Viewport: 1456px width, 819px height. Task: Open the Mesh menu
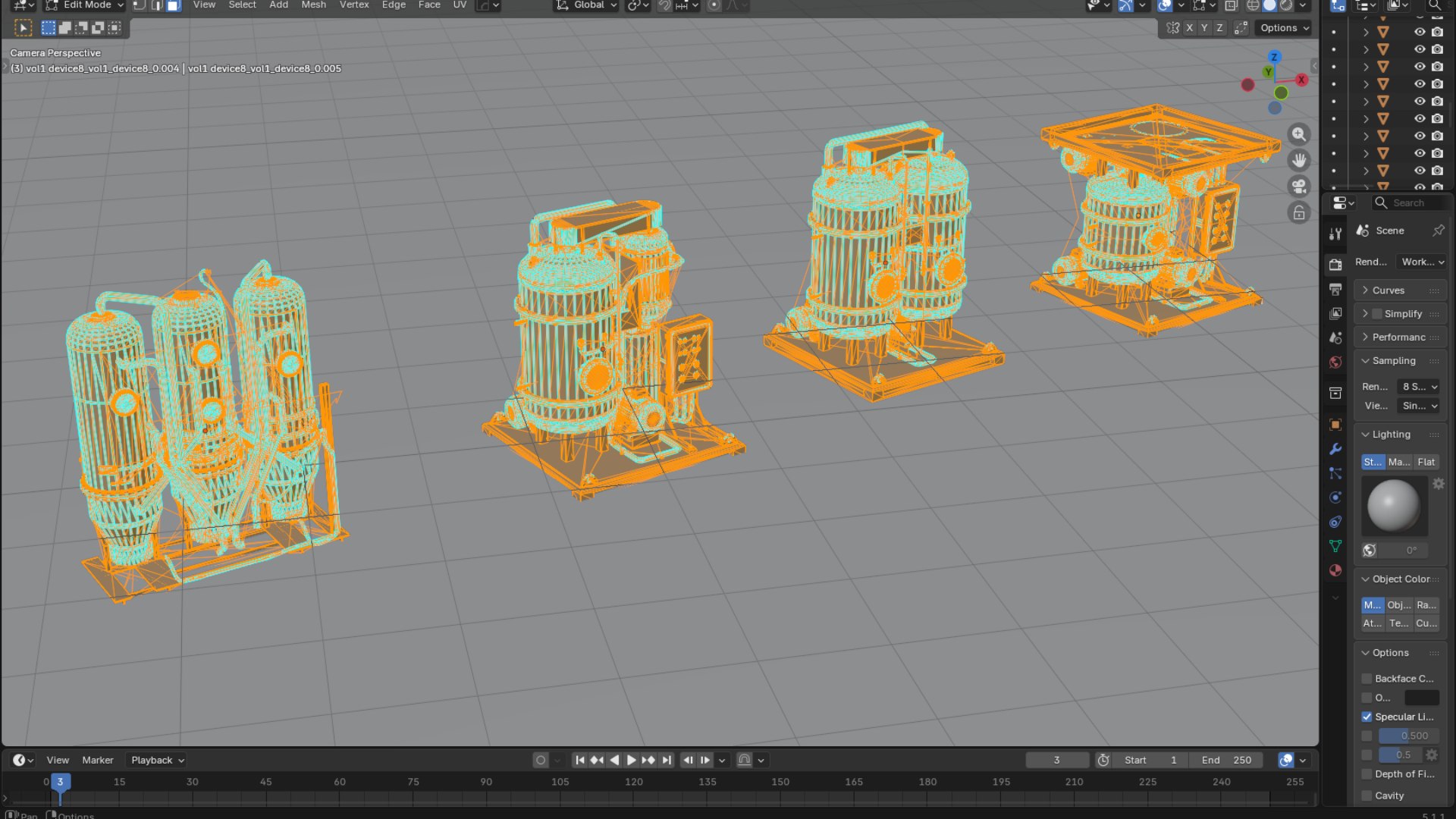pos(313,5)
